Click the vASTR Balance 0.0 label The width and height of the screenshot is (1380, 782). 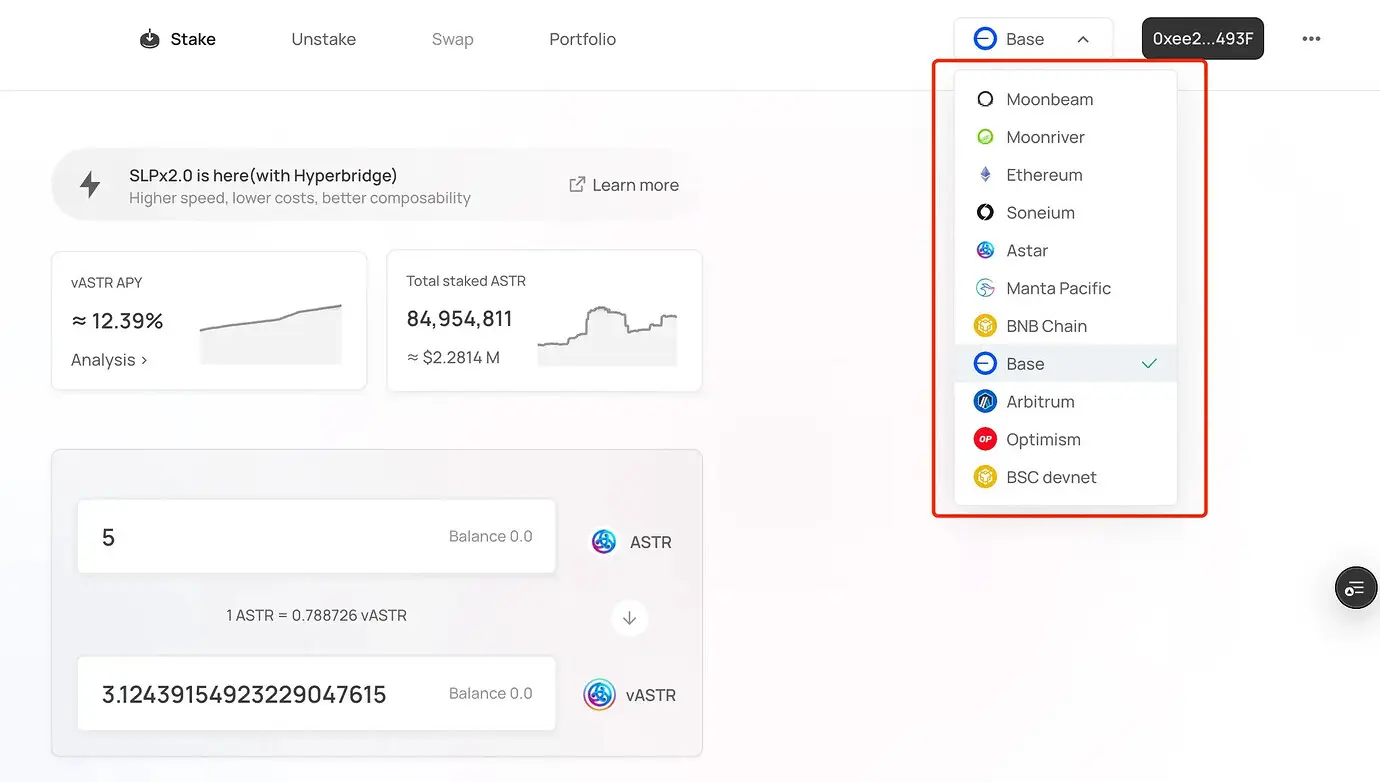pos(490,694)
